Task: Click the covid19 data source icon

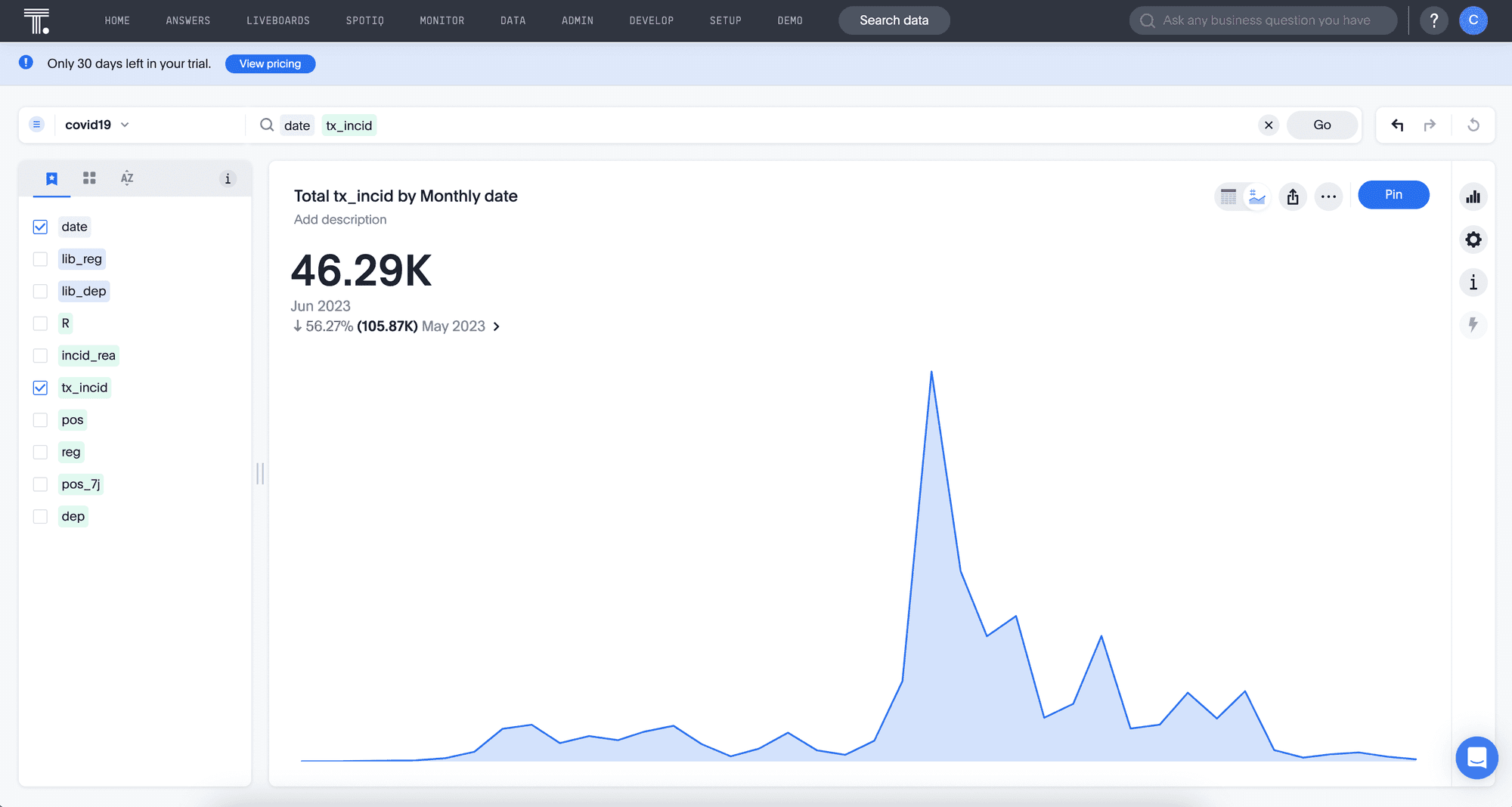Action: coord(36,125)
